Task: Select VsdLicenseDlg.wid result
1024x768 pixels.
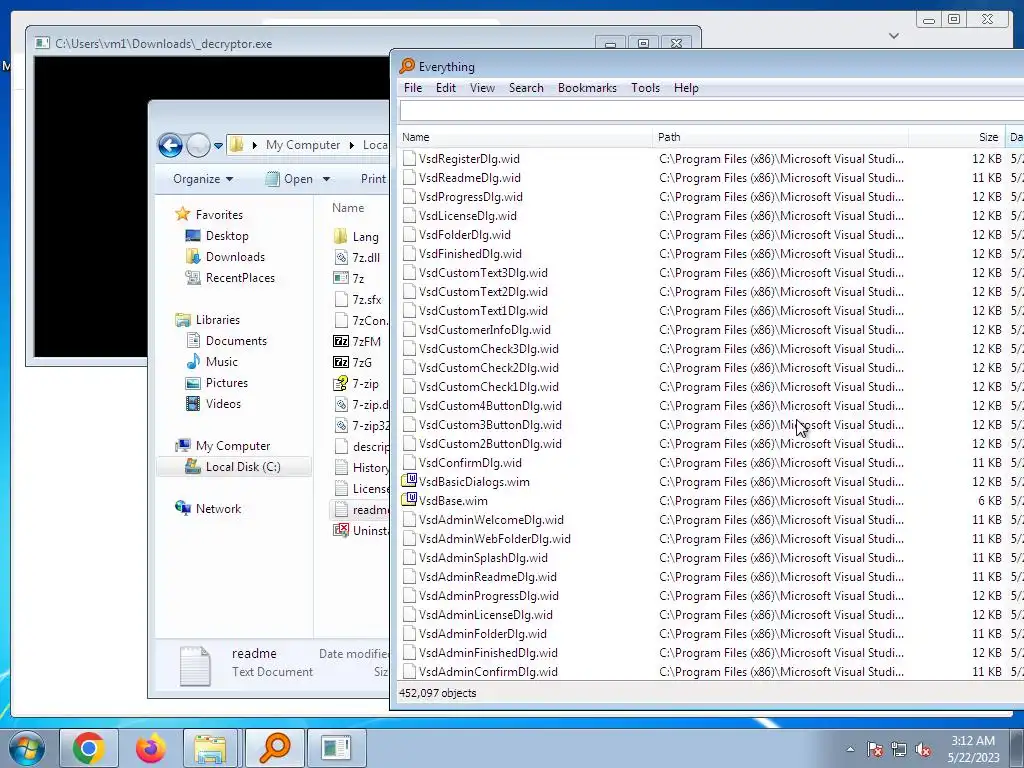Action: point(468,216)
